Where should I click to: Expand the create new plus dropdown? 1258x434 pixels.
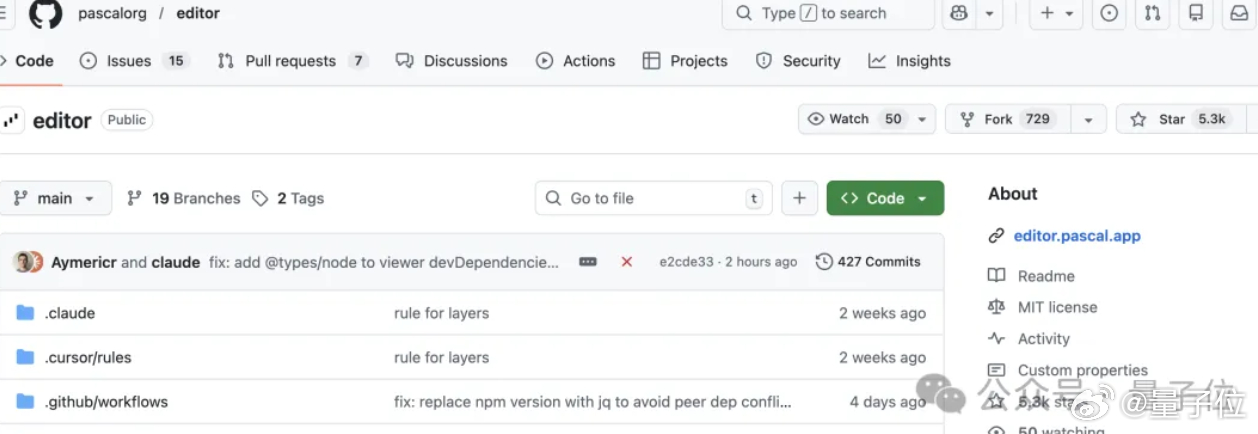tap(1057, 13)
